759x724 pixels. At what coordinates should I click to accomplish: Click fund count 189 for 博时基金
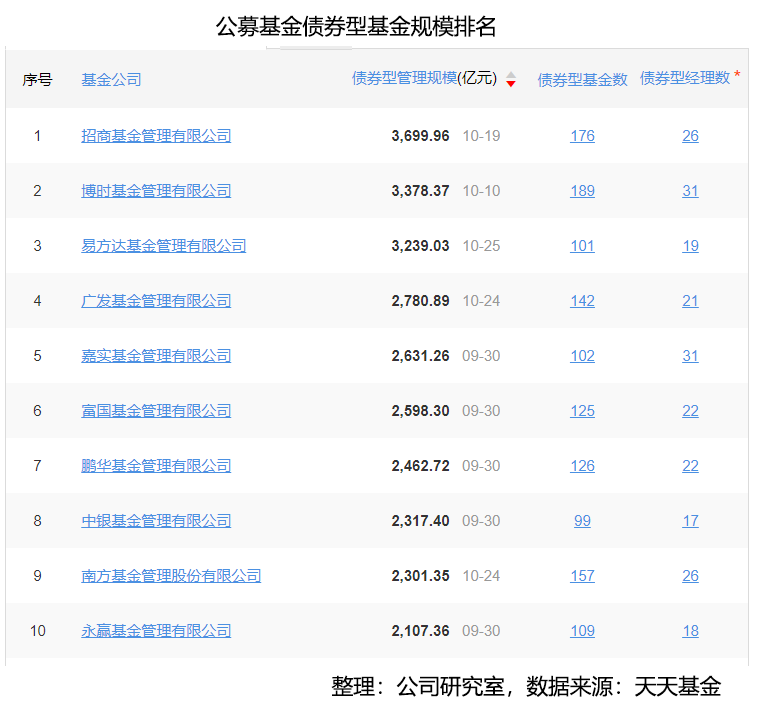point(582,191)
